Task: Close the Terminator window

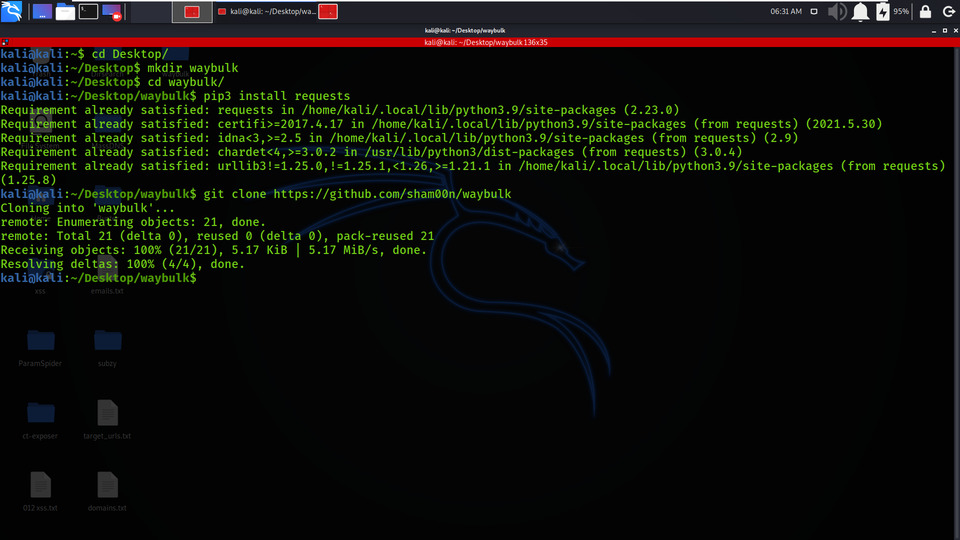Action: point(955,31)
